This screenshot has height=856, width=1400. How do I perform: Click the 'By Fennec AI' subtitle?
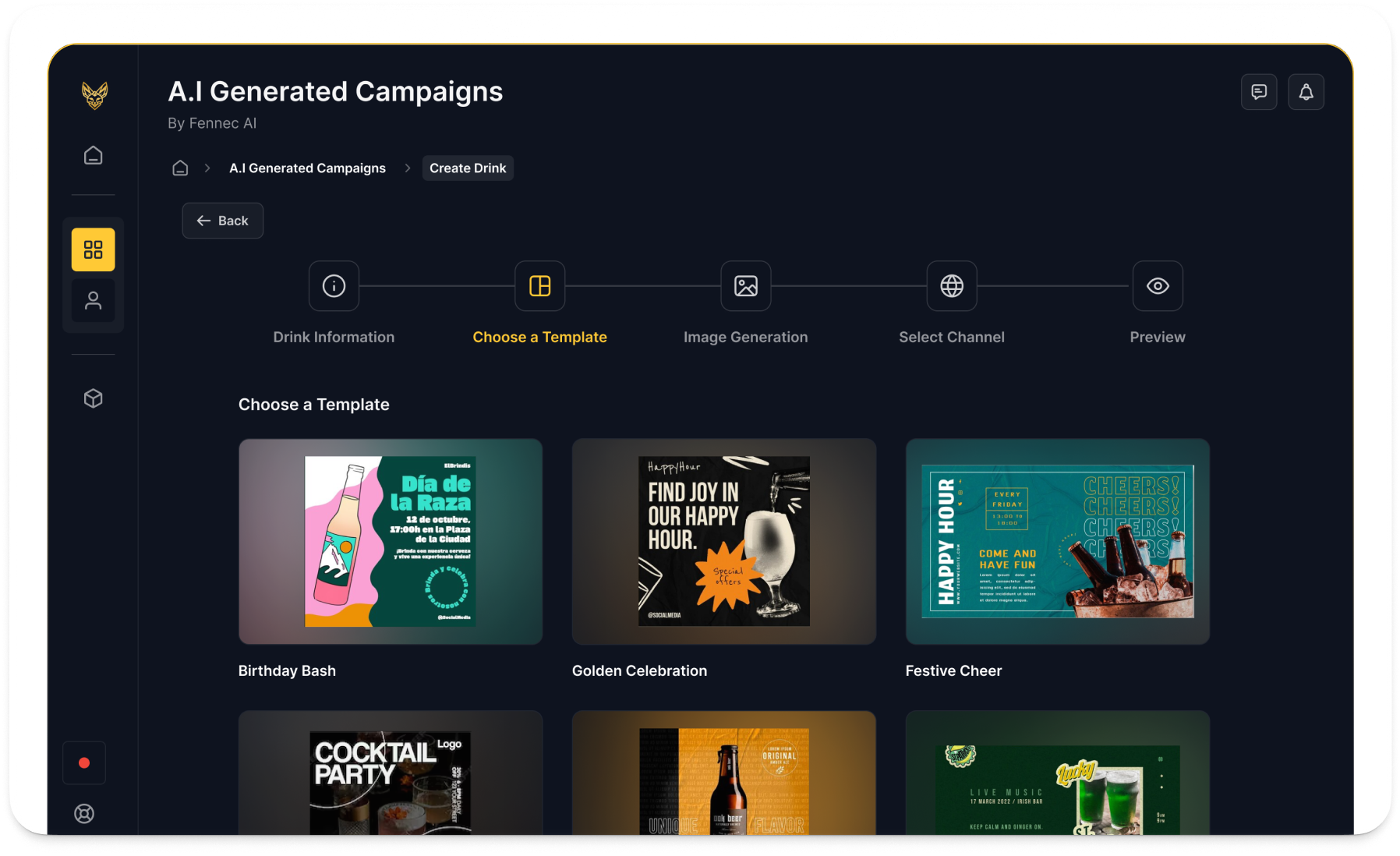point(212,123)
